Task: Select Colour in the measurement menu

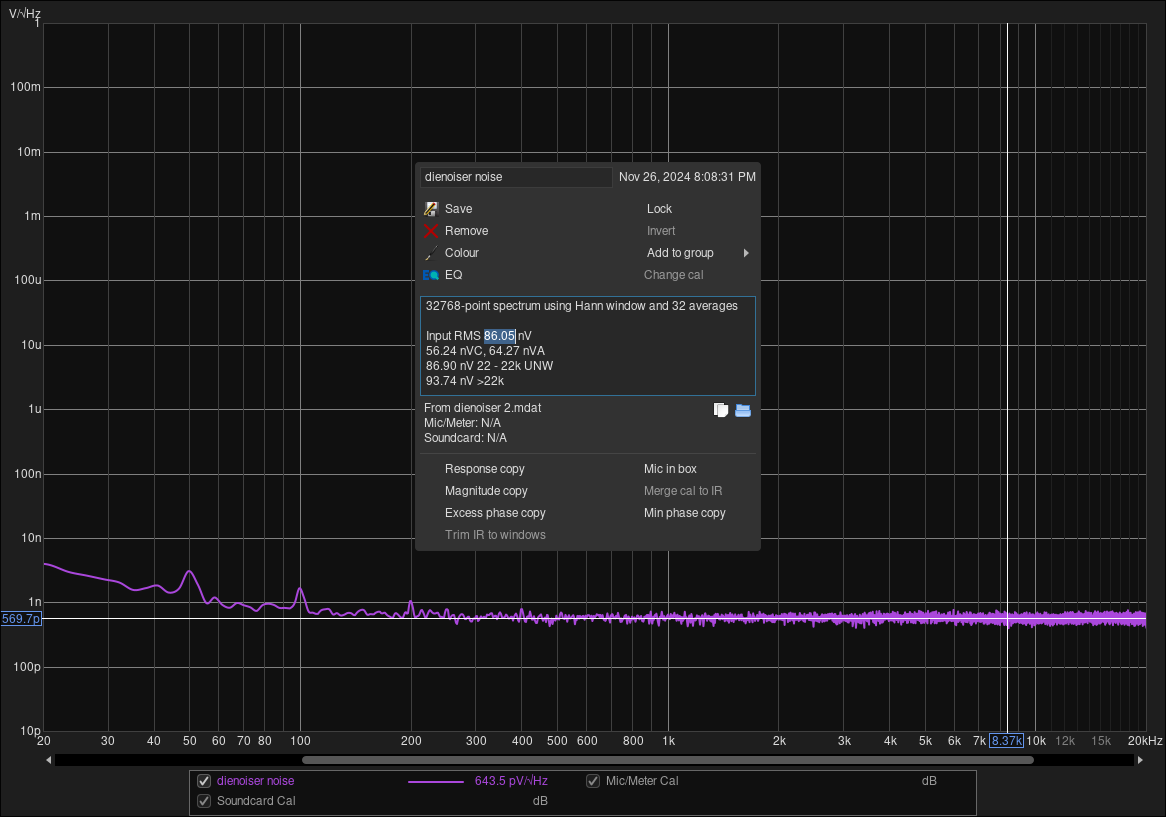Action: coord(462,253)
